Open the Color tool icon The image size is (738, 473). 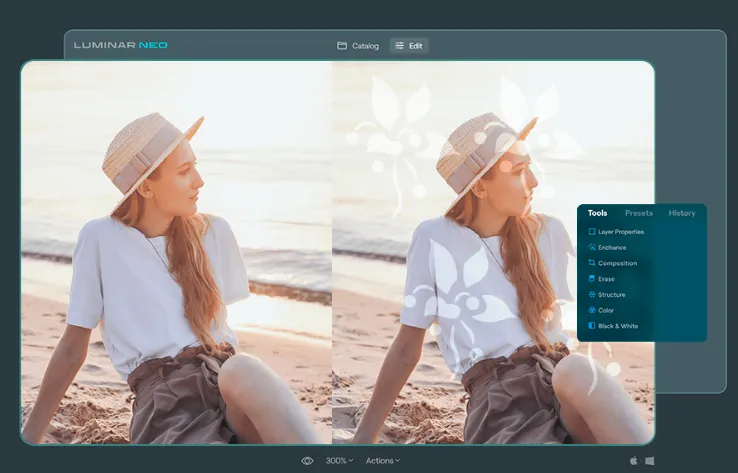tap(592, 310)
